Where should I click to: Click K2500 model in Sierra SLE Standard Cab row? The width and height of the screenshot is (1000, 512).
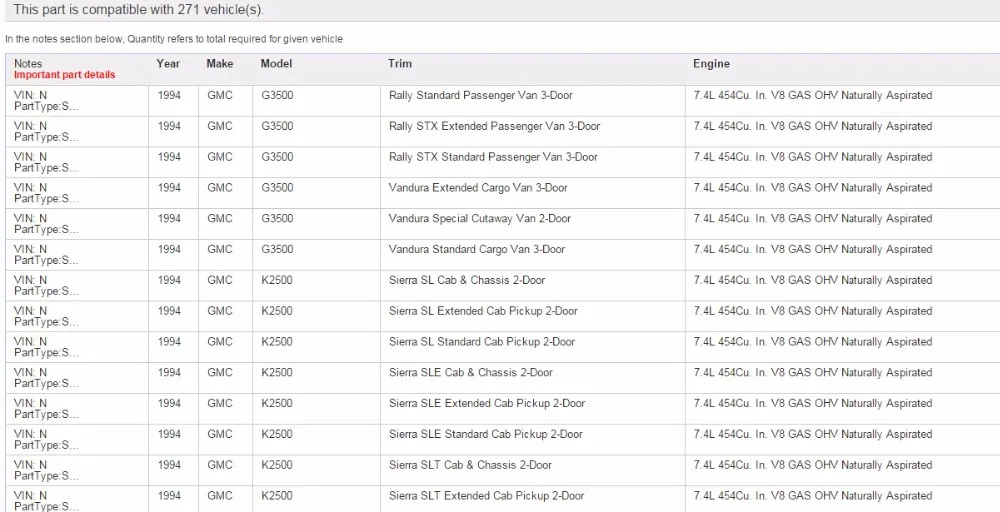click(x=277, y=434)
